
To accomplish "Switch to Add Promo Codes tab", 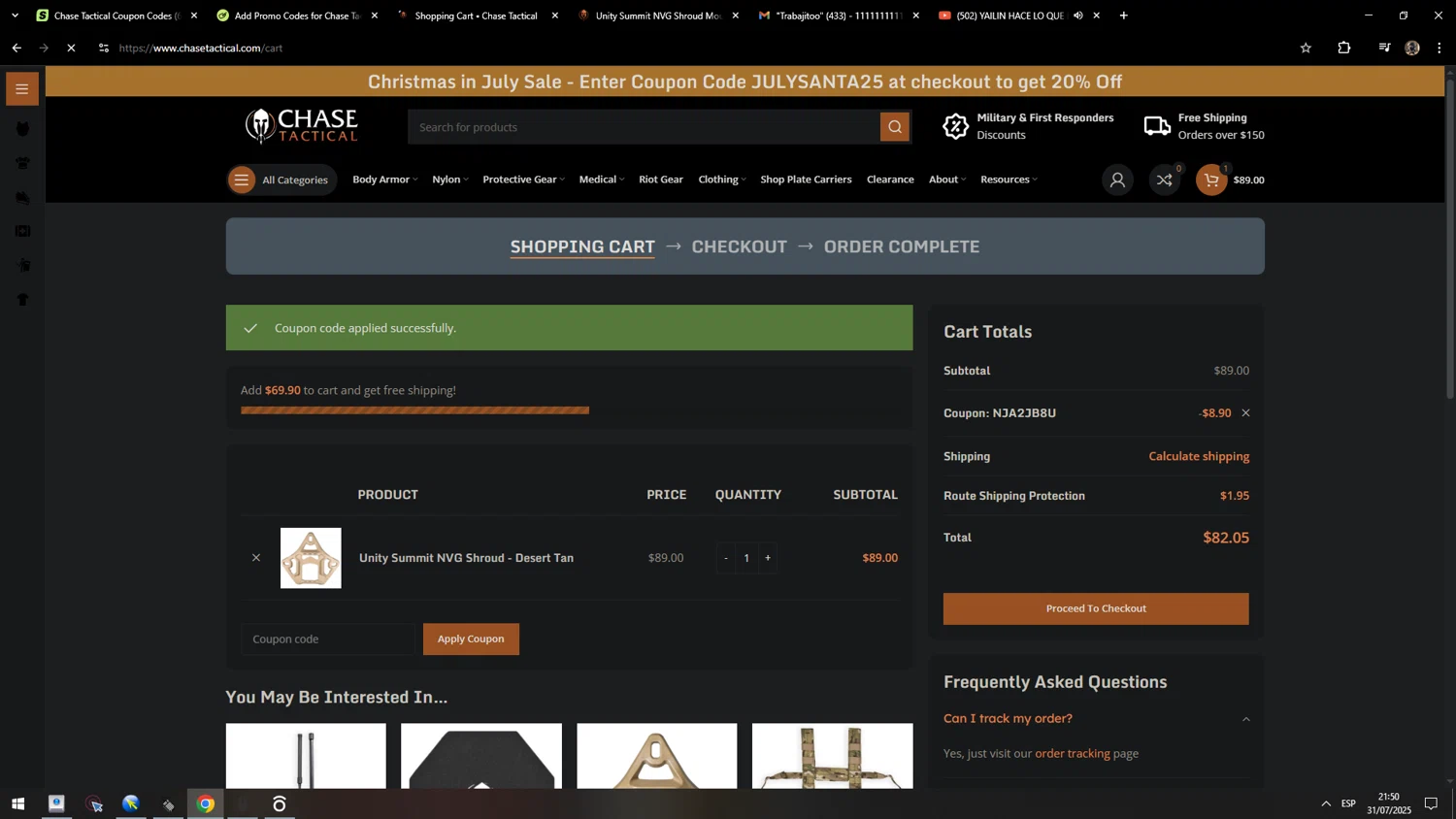I will pos(296,16).
